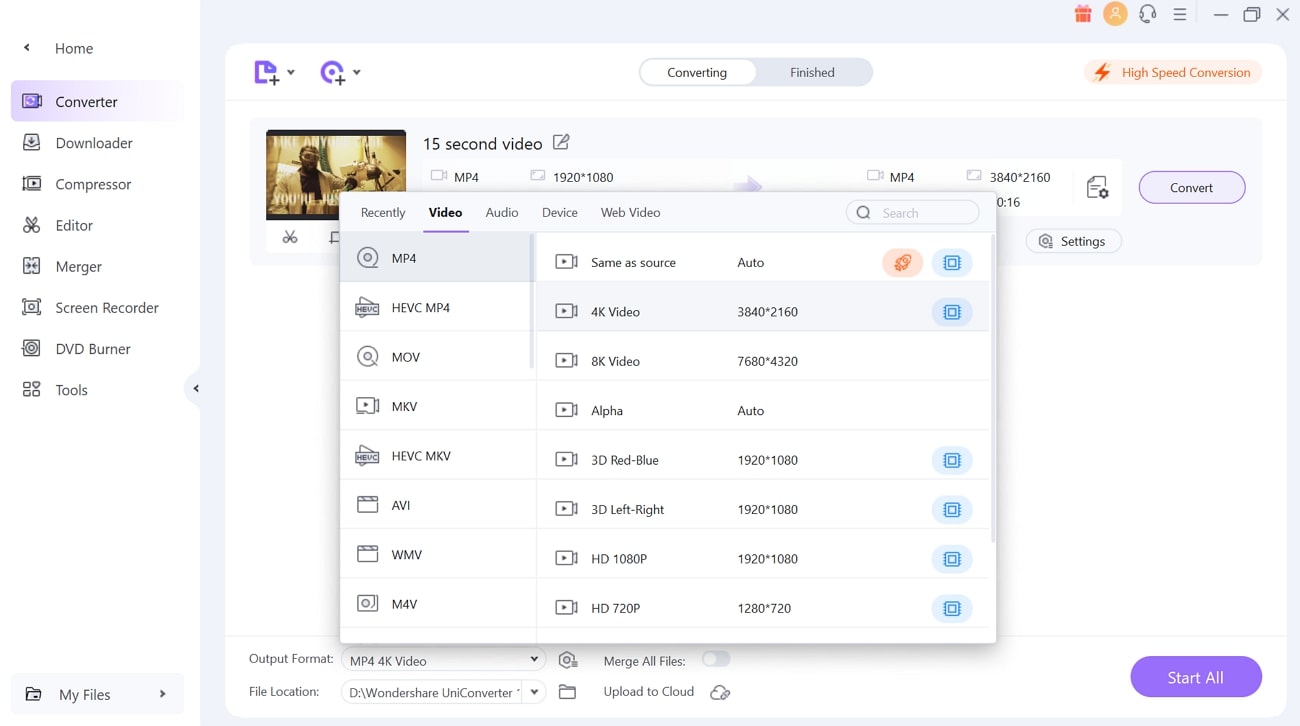
Task: Open the Output Format dropdown
Action: (x=534, y=658)
